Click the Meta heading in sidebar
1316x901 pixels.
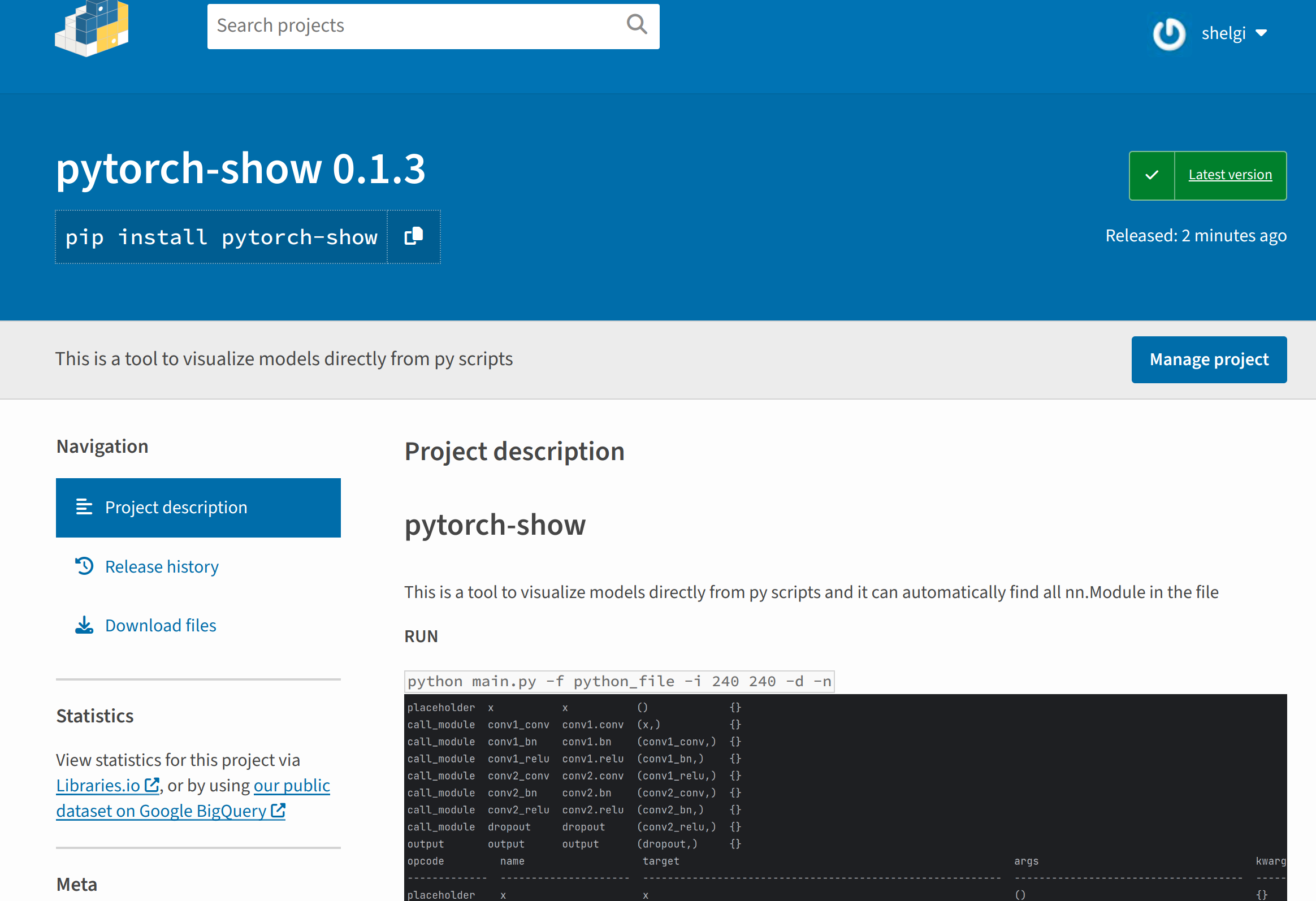76,884
